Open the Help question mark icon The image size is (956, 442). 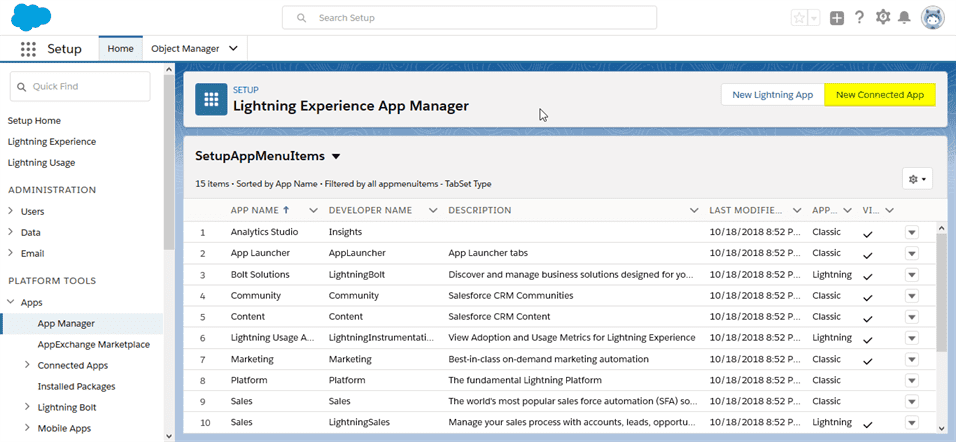coord(859,17)
